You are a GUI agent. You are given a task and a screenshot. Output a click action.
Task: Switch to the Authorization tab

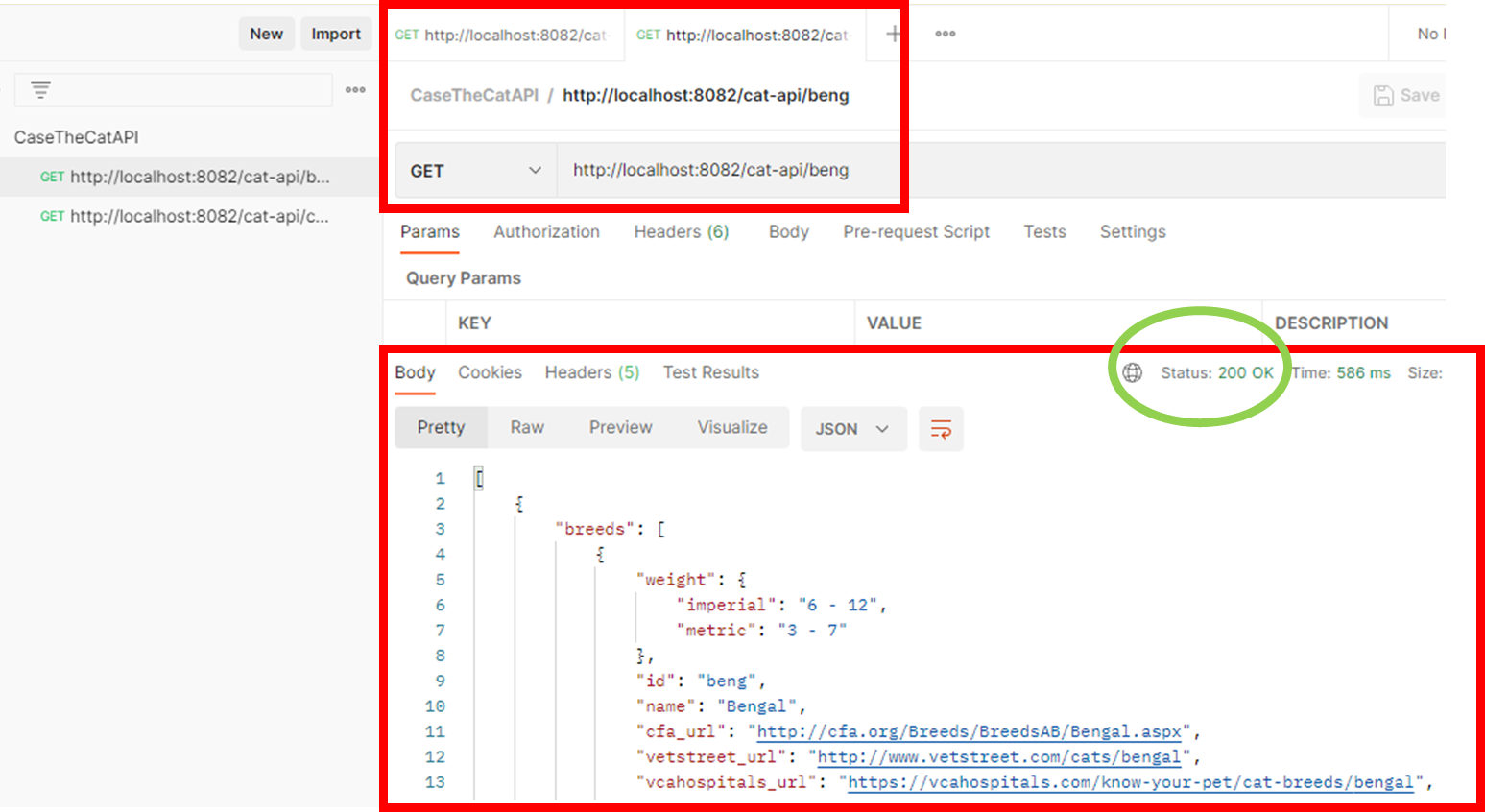(x=546, y=231)
